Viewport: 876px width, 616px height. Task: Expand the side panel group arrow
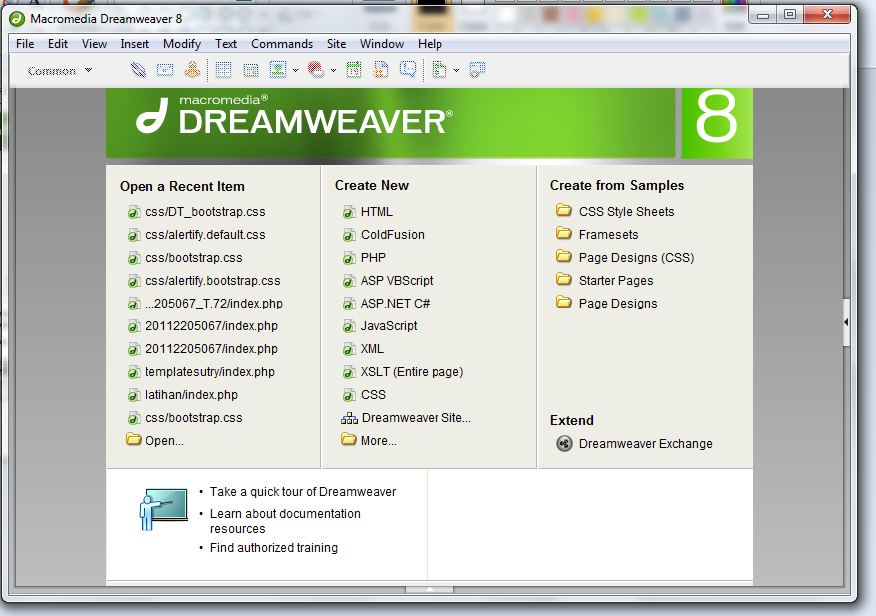tap(846, 322)
